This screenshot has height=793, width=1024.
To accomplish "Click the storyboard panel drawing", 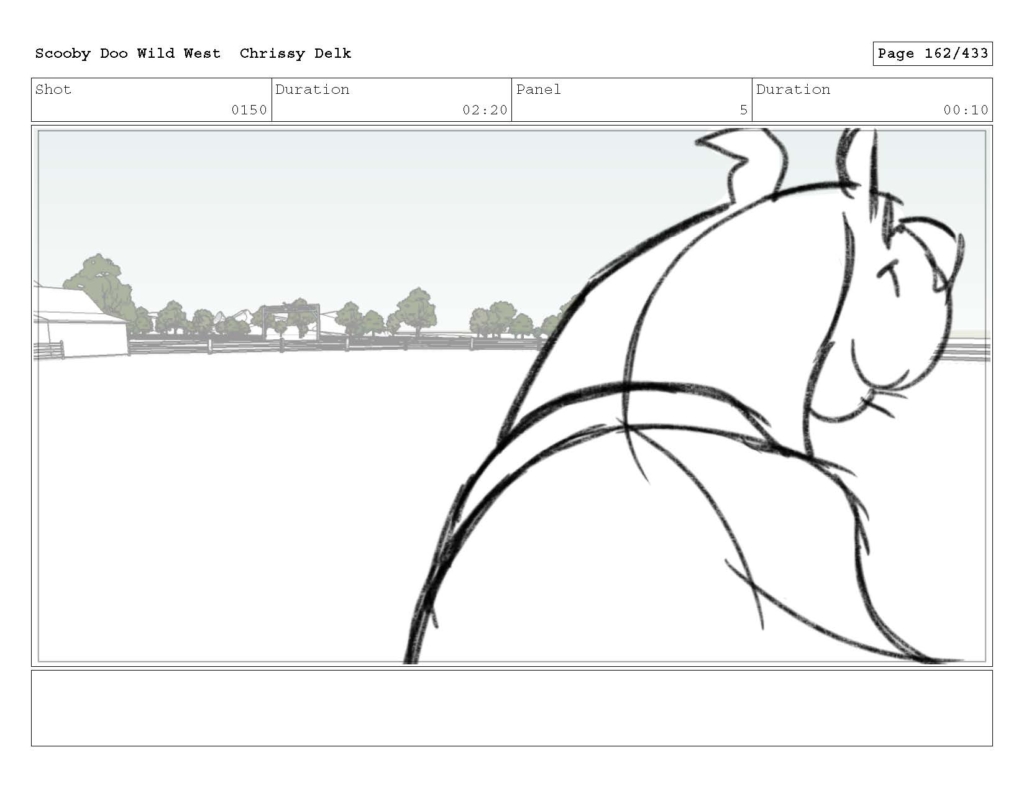I will pos(512,396).
